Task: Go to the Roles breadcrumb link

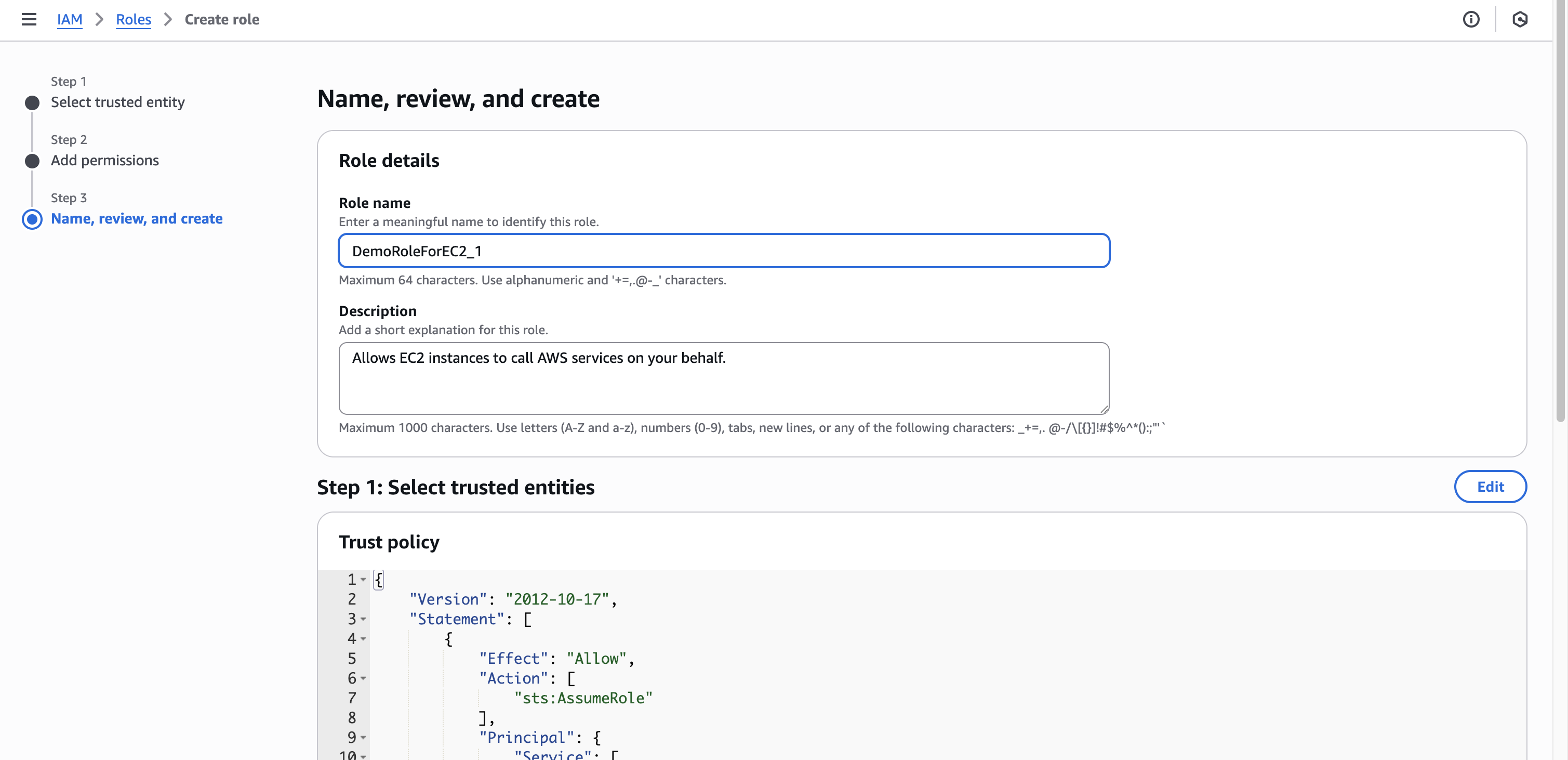Action: tap(134, 19)
